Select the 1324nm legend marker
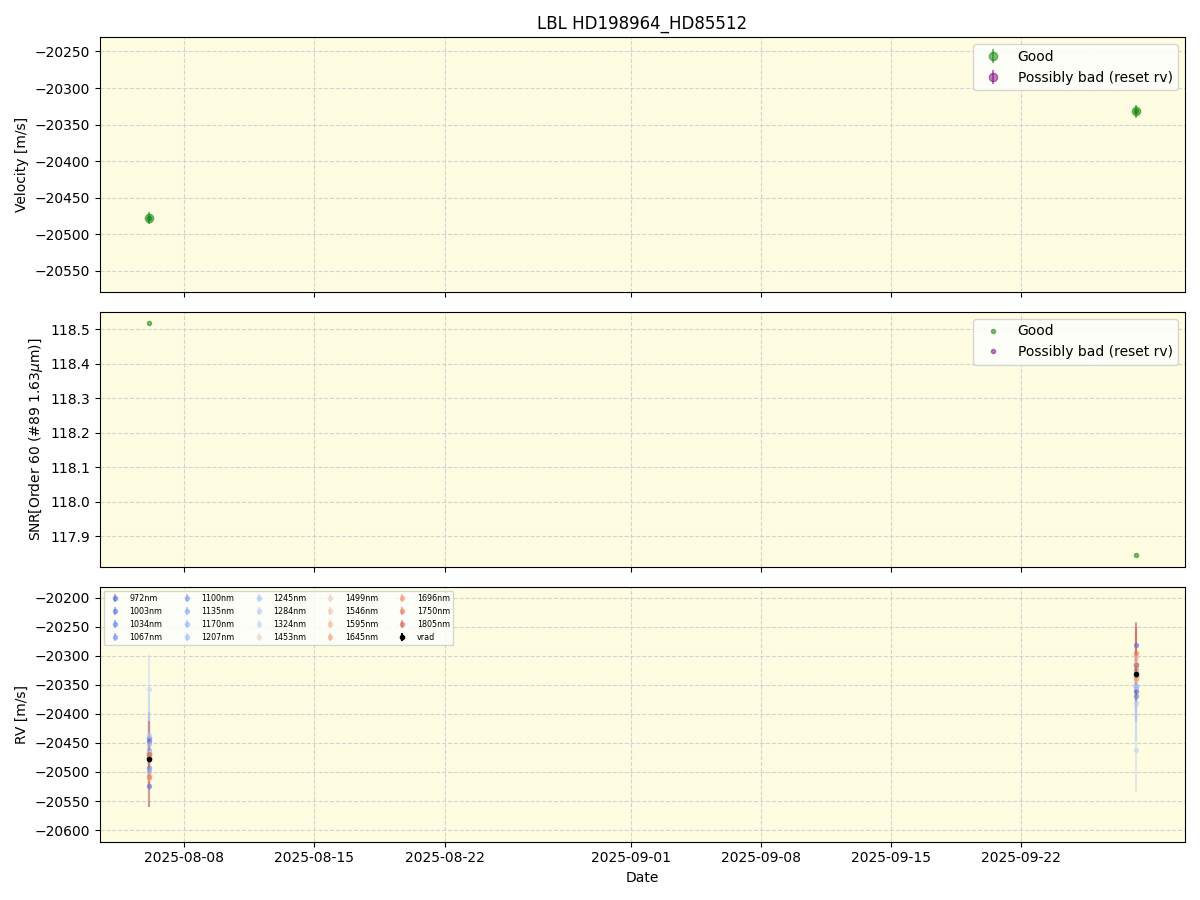The image size is (1200, 900). pos(259,624)
